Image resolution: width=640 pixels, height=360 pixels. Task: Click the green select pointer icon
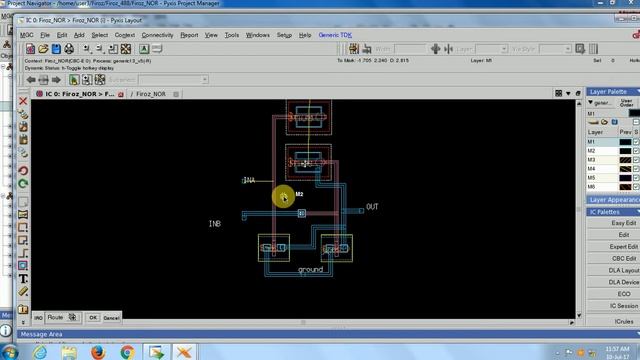tap(74, 80)
